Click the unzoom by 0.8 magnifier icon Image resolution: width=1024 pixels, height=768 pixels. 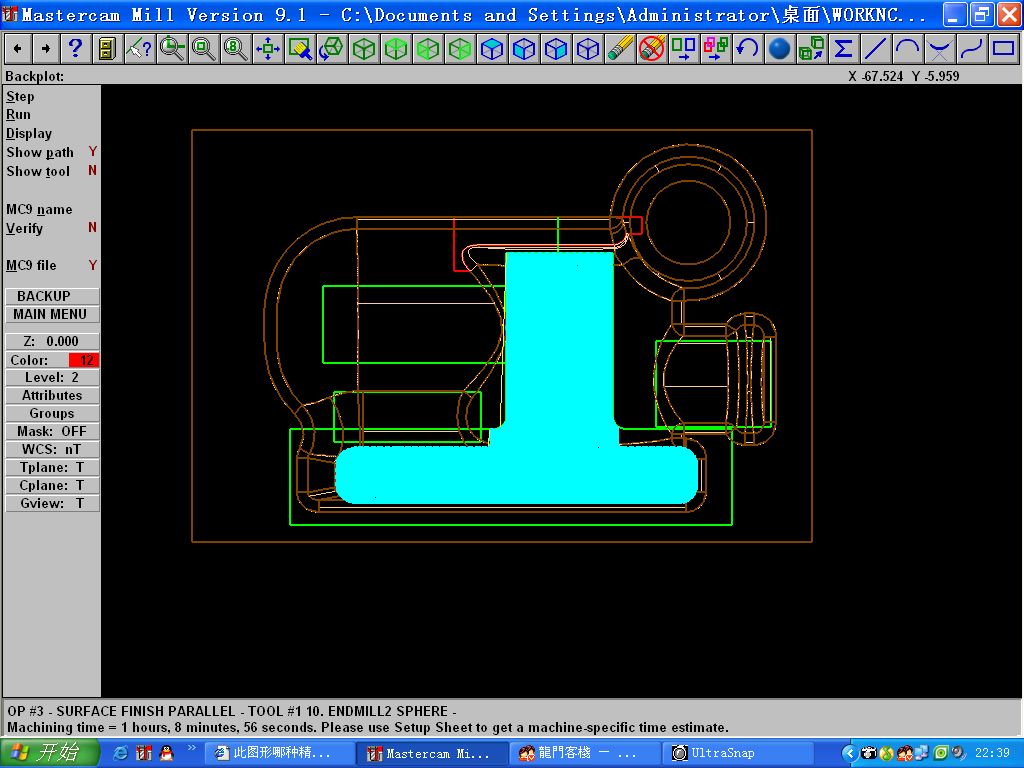point(235,48)
